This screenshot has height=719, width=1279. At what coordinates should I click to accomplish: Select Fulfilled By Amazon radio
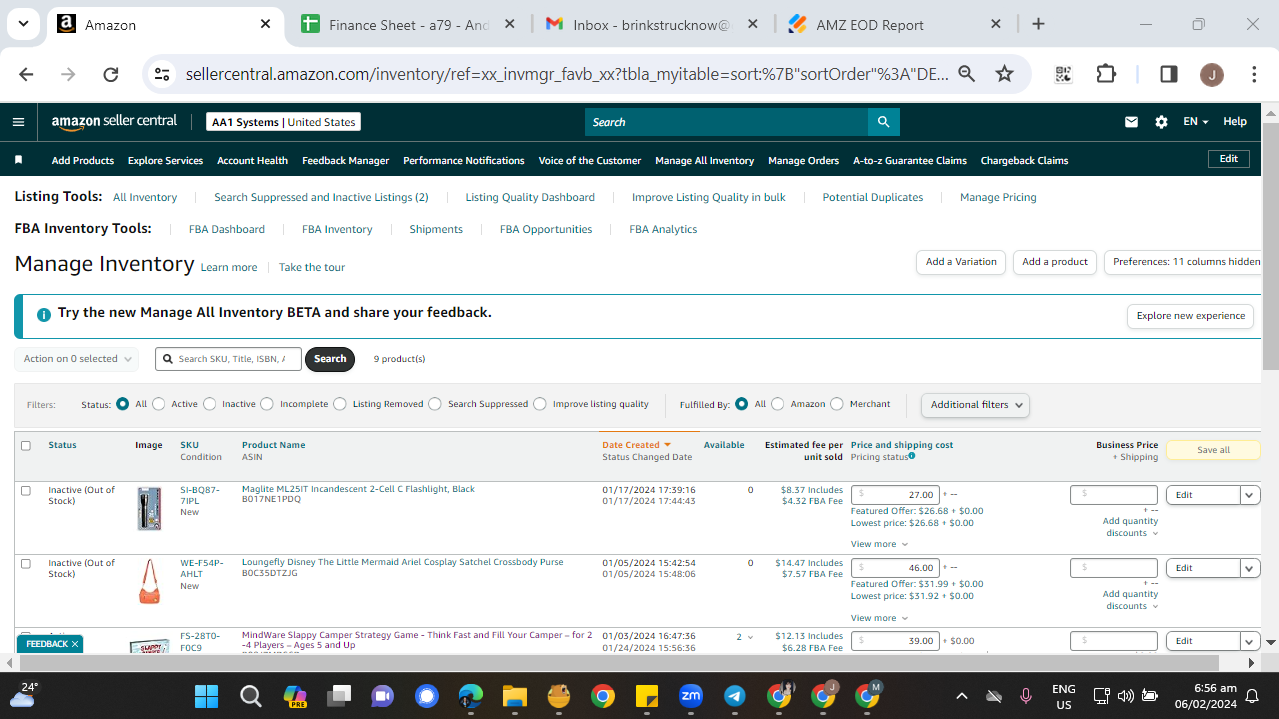click(x=778, y=404)
